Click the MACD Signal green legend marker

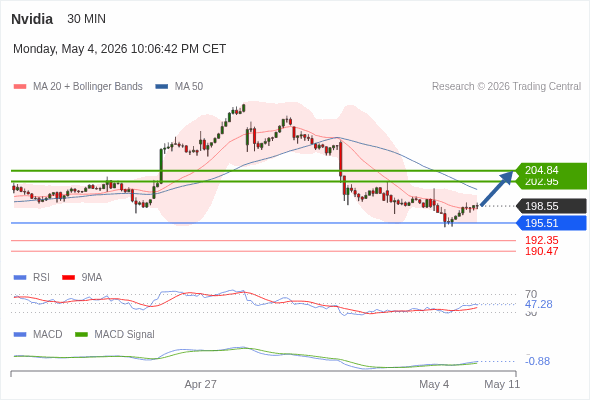tap(81, 334)
